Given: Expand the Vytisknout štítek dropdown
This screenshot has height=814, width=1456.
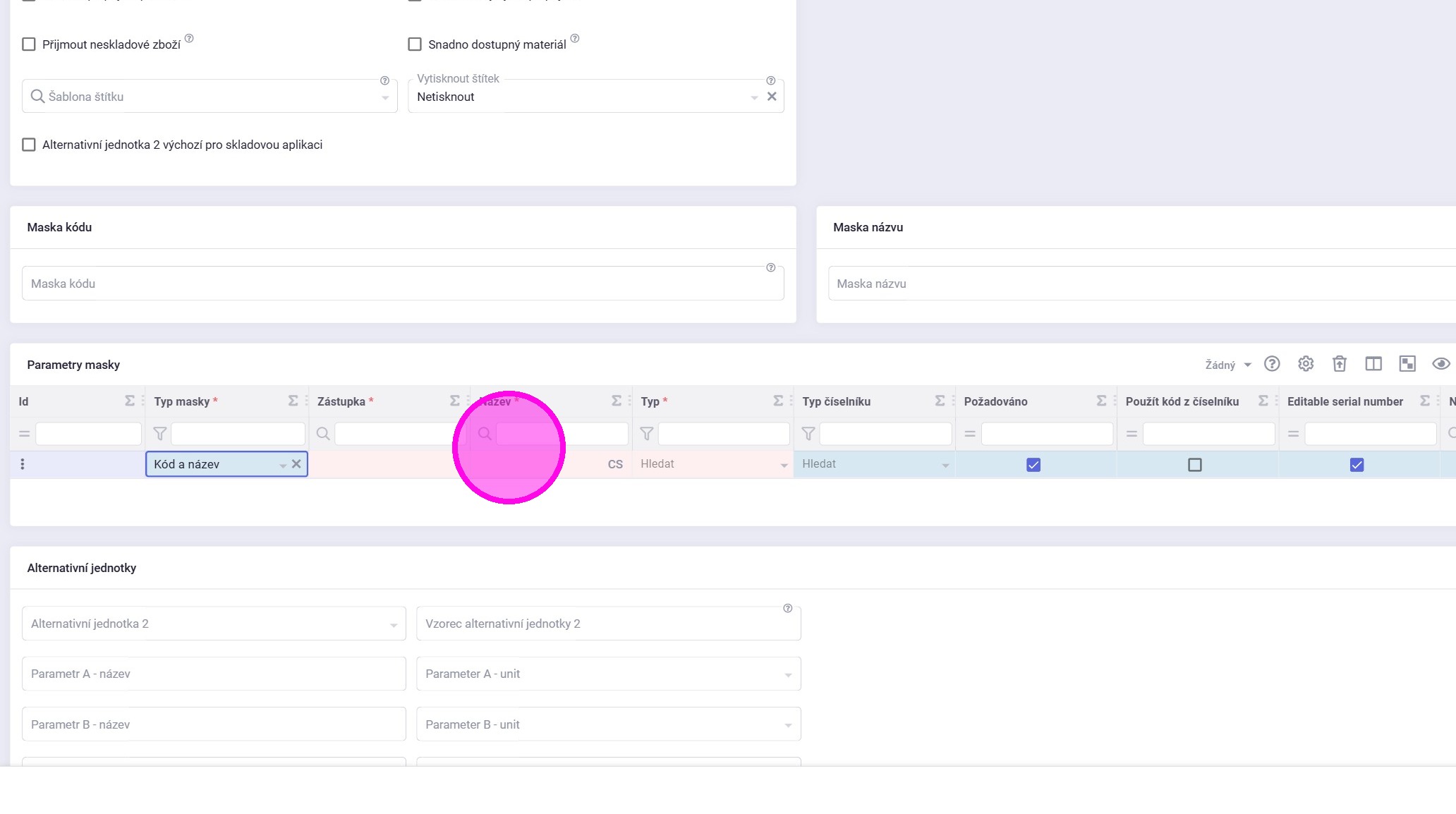Looking at the screenshot, I should 754,97.
